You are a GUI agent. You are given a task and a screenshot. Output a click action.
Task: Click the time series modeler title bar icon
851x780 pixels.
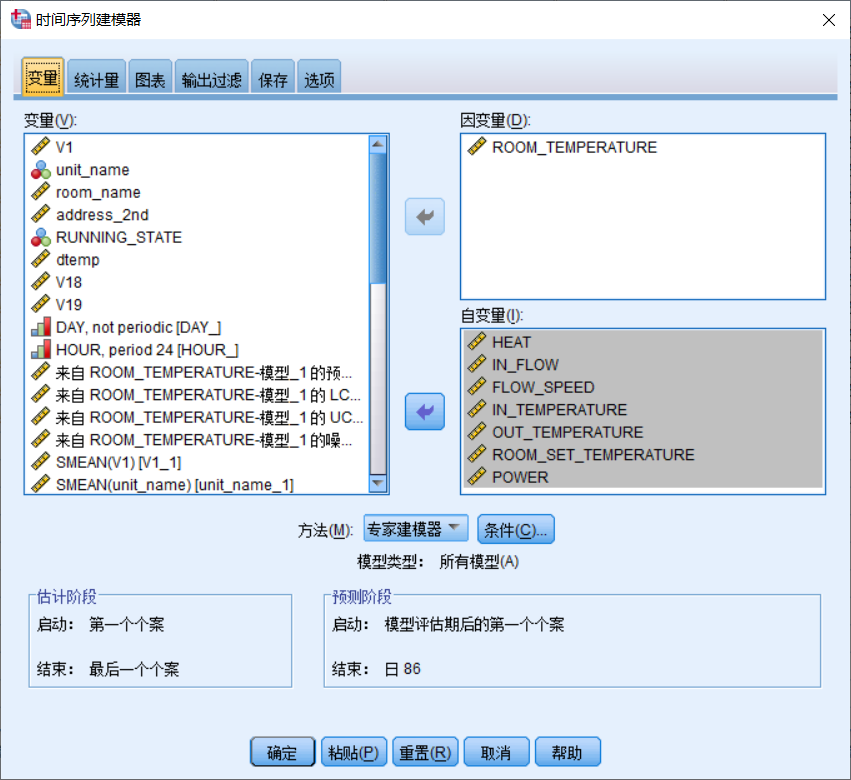tap(21, 20)
